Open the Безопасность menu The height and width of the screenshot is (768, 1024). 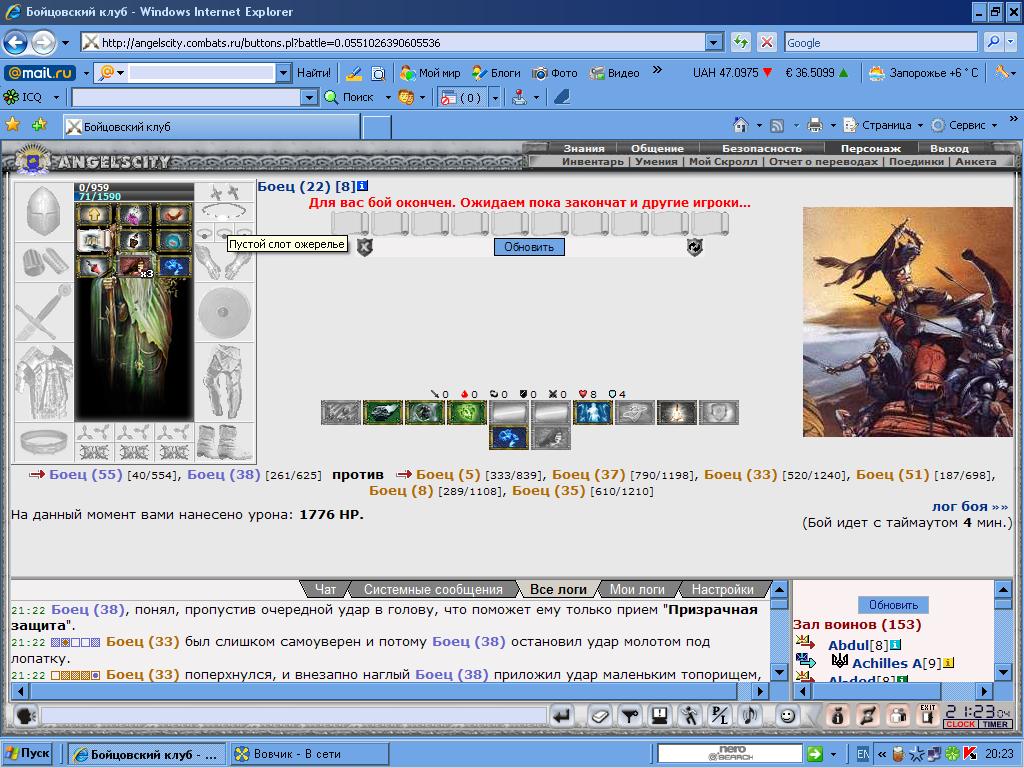pos(761,148)
